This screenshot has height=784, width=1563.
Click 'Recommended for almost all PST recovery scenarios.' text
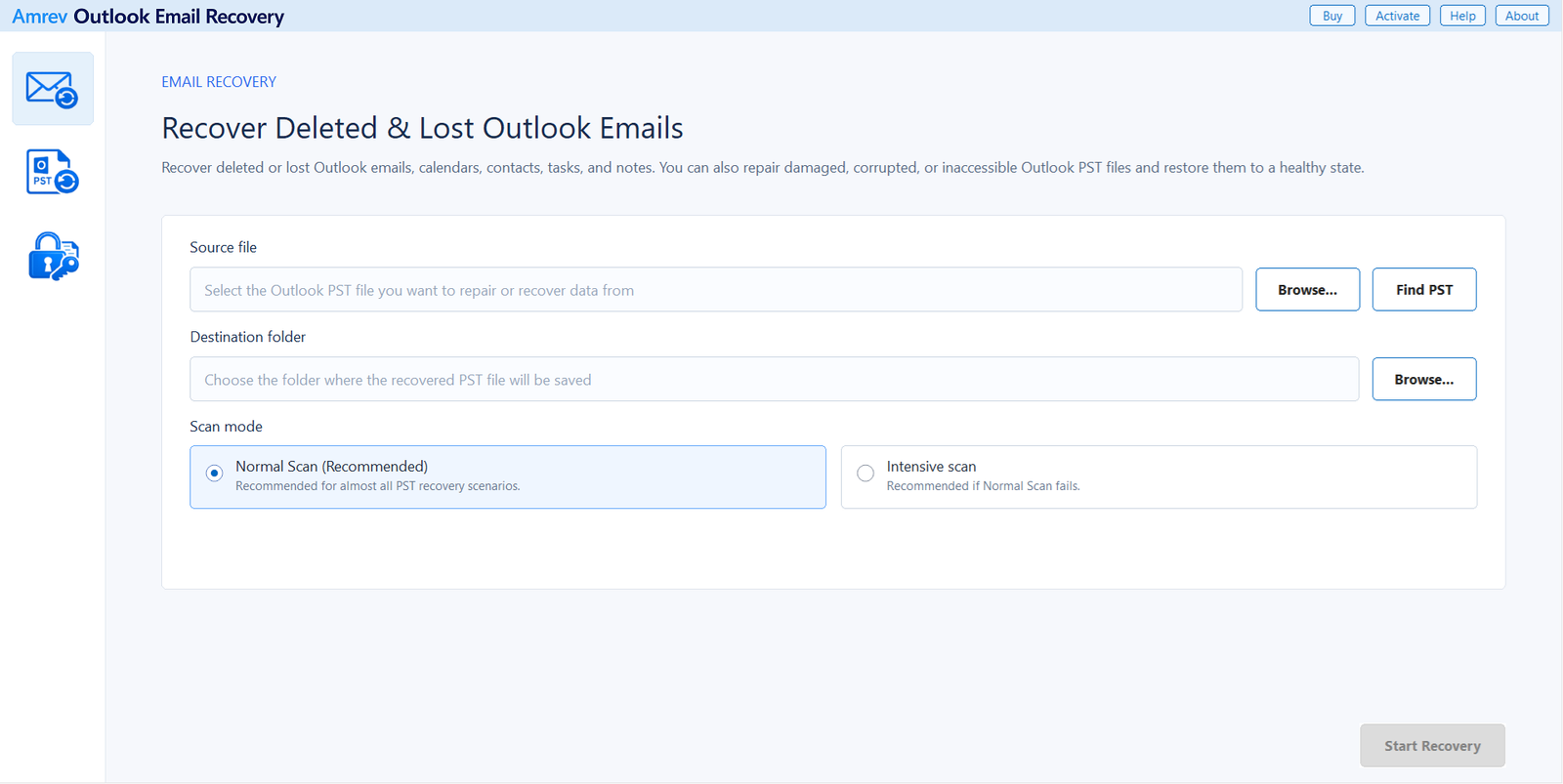tap(378, 486)
